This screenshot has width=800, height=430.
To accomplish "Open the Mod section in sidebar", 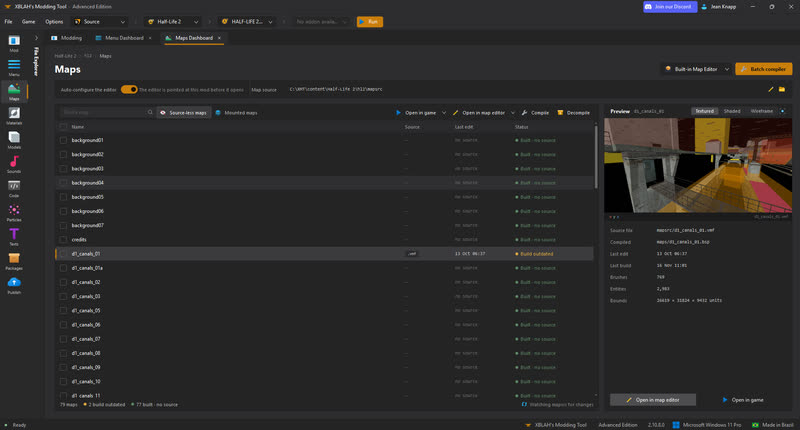I will (x=14, y=43).
